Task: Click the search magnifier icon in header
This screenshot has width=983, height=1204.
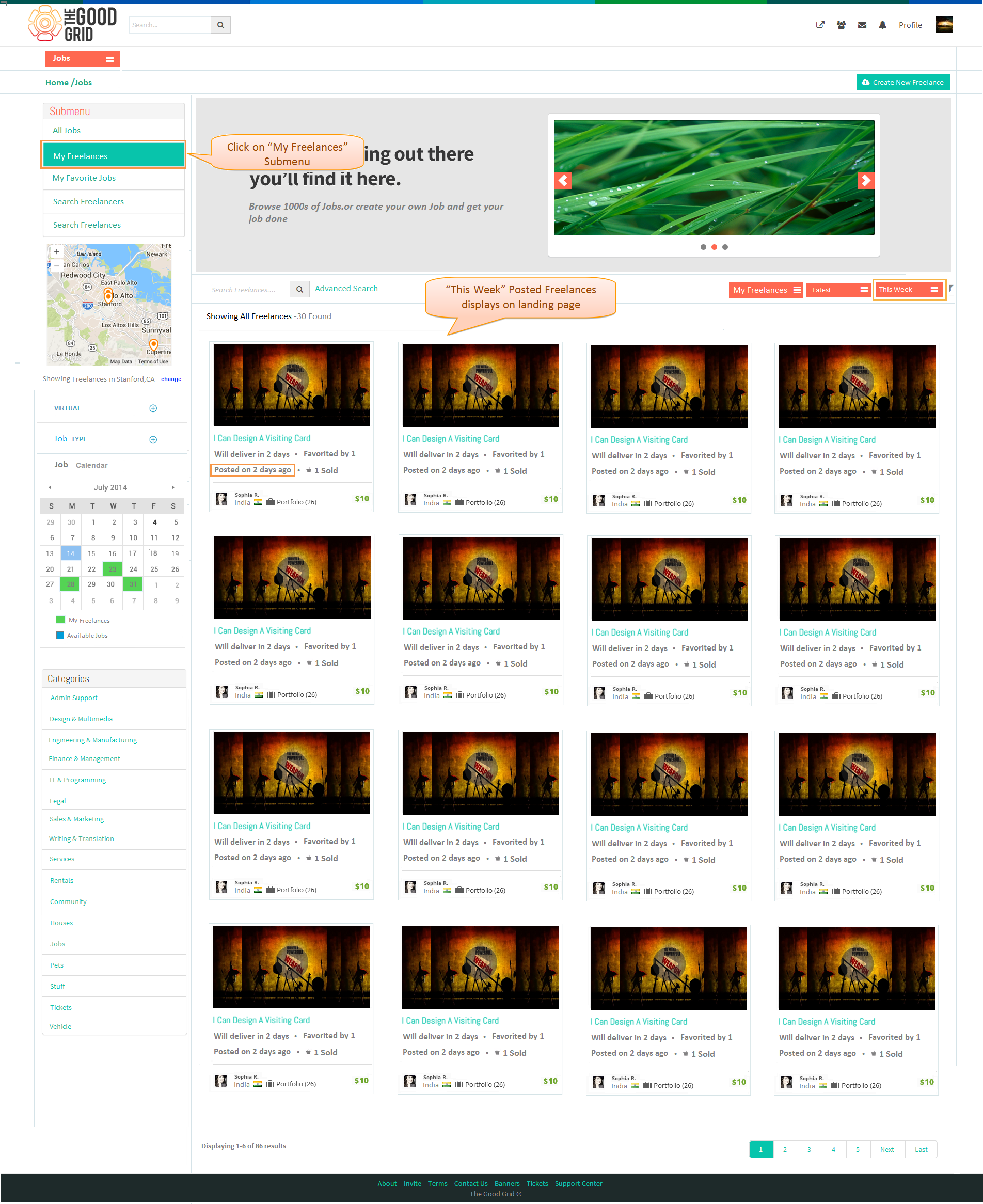Action: point(220,25)
